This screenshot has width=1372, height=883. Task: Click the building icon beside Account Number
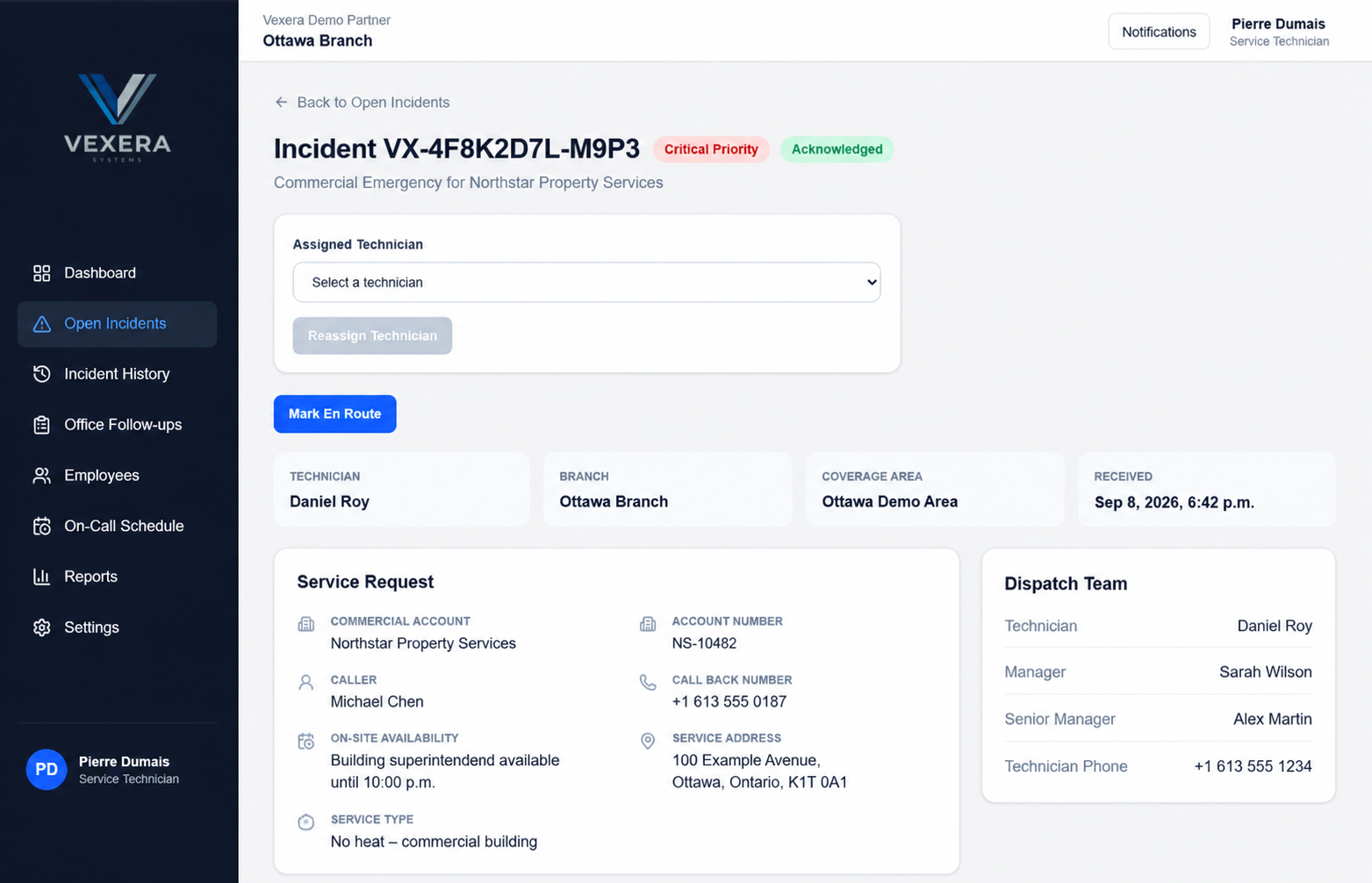(x=648, y=625)
